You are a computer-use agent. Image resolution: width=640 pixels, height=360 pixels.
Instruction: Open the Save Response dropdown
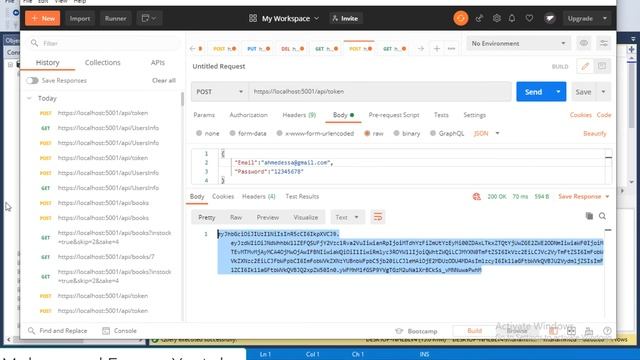point(584,197)
